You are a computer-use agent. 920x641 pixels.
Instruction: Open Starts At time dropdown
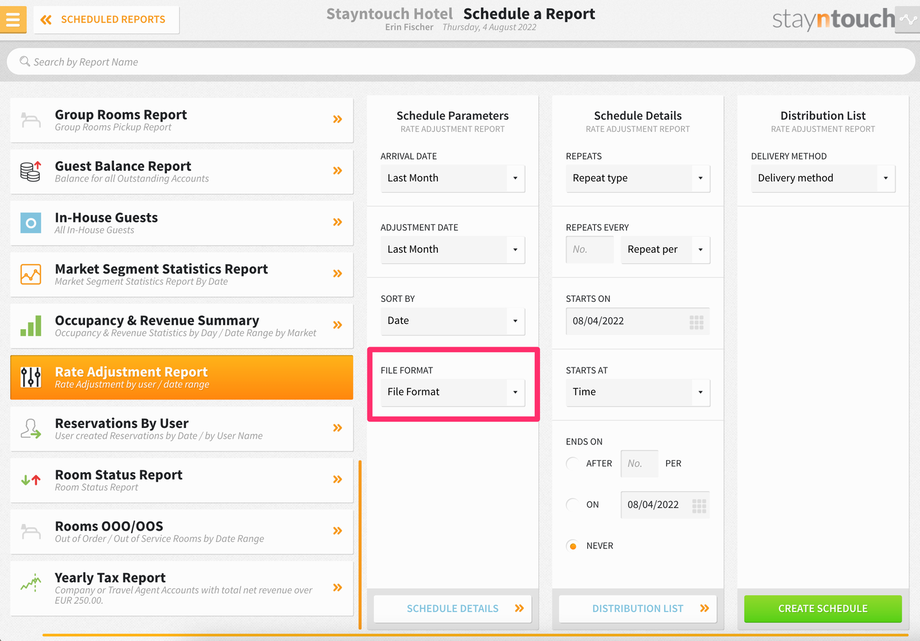coord(638,392)
